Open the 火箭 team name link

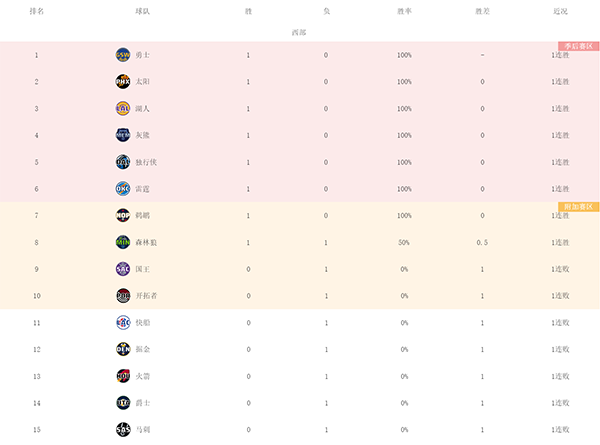pyautogui.click(x=141, y=376)
